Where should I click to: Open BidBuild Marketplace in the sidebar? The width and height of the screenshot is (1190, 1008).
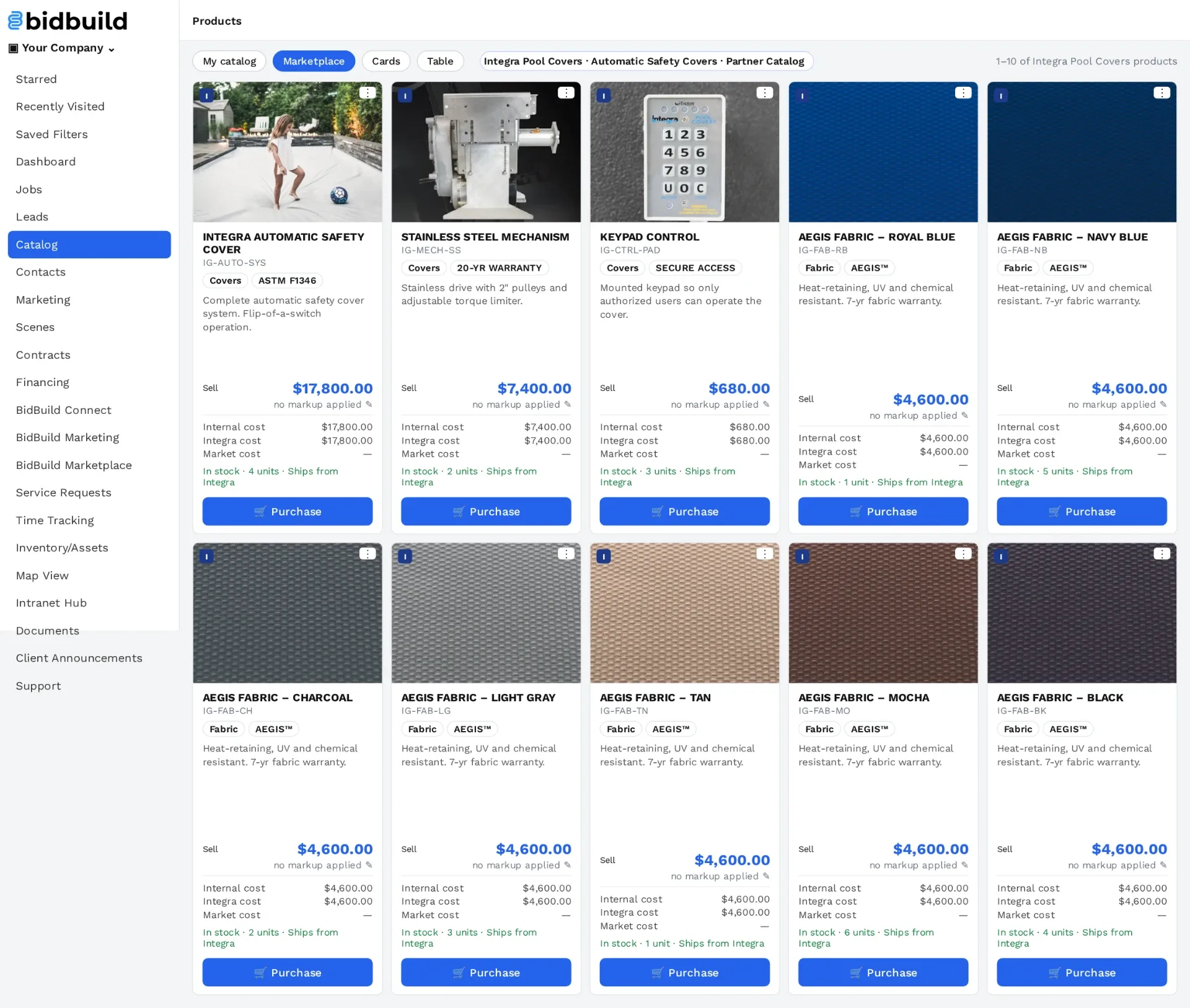click(x=89, y=465)
